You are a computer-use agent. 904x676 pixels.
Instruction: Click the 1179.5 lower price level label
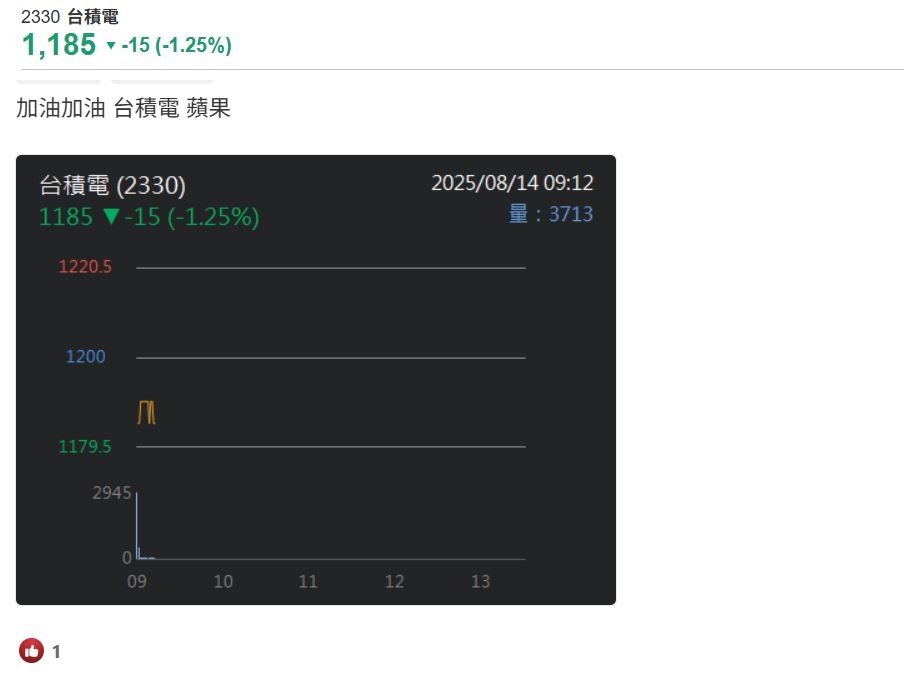click(85, 447)
